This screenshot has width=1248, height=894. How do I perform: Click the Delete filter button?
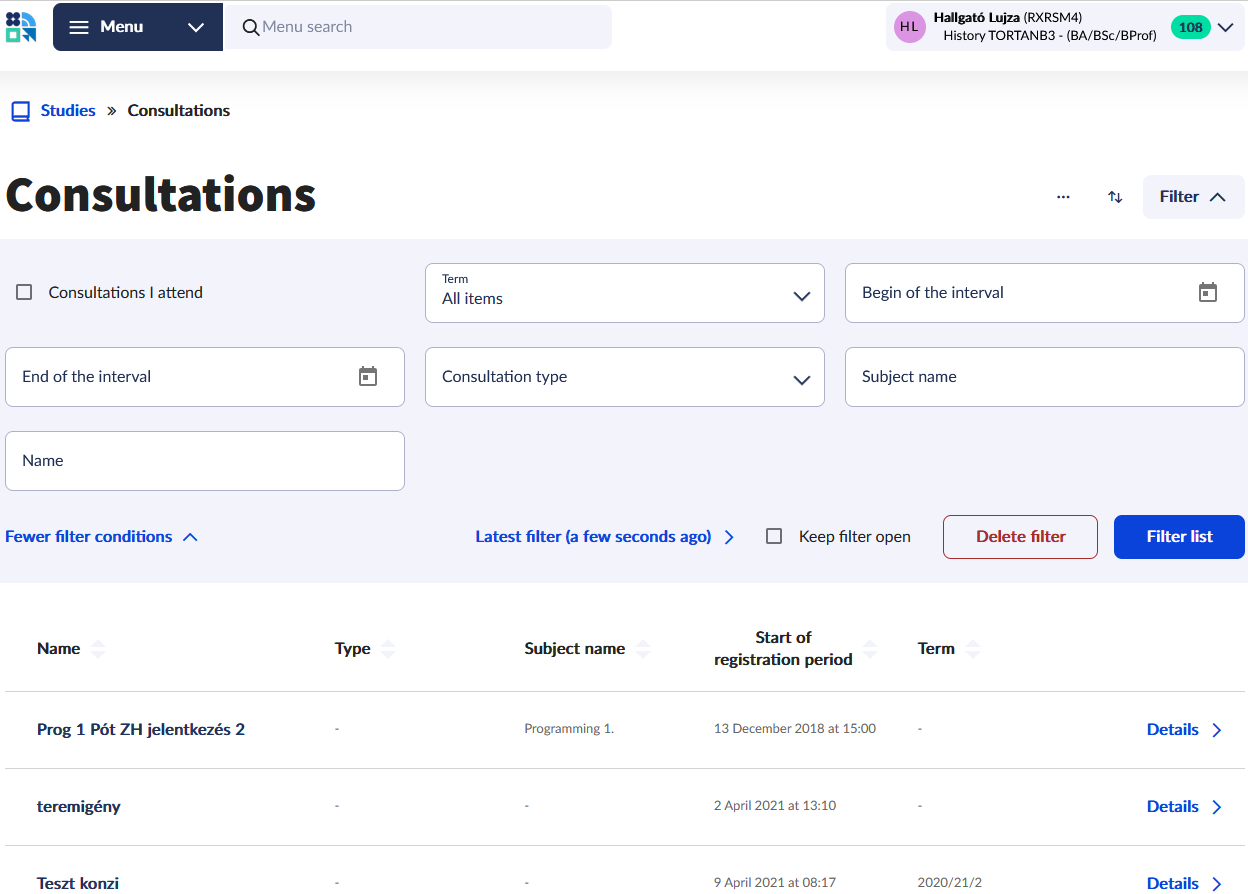click(x=1020, y=537)
